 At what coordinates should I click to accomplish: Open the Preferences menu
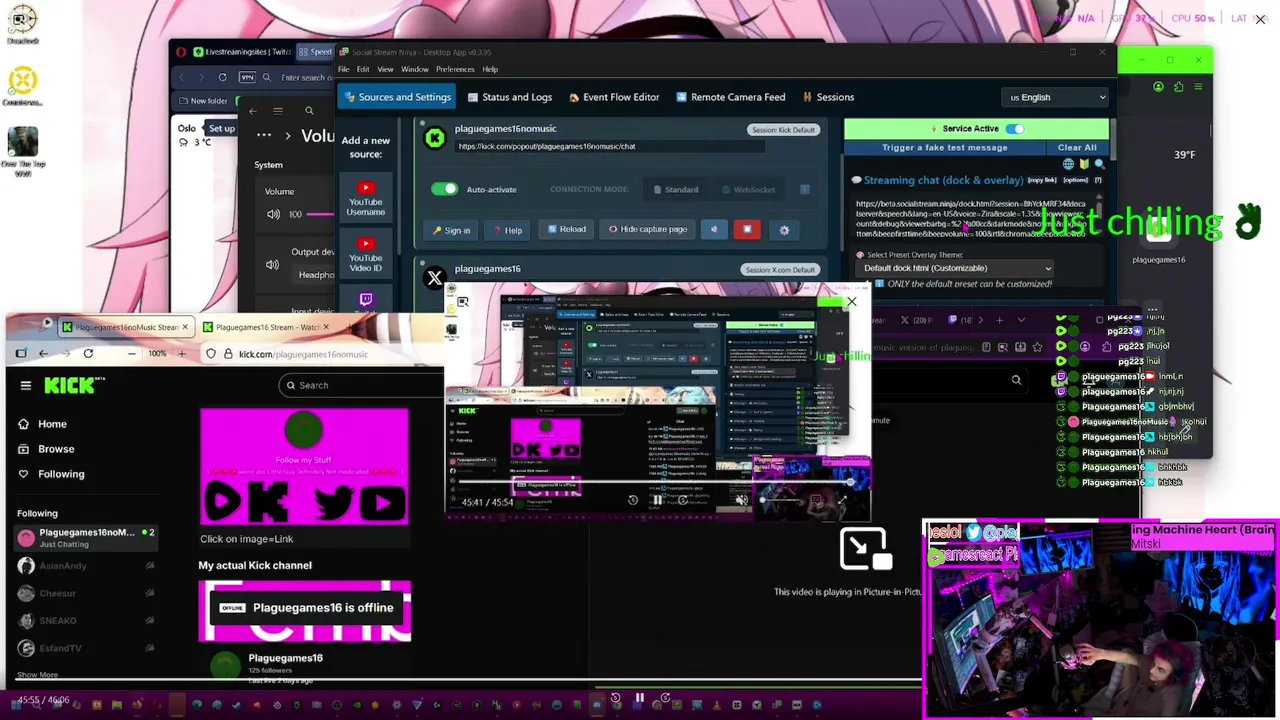click(455, 69)
